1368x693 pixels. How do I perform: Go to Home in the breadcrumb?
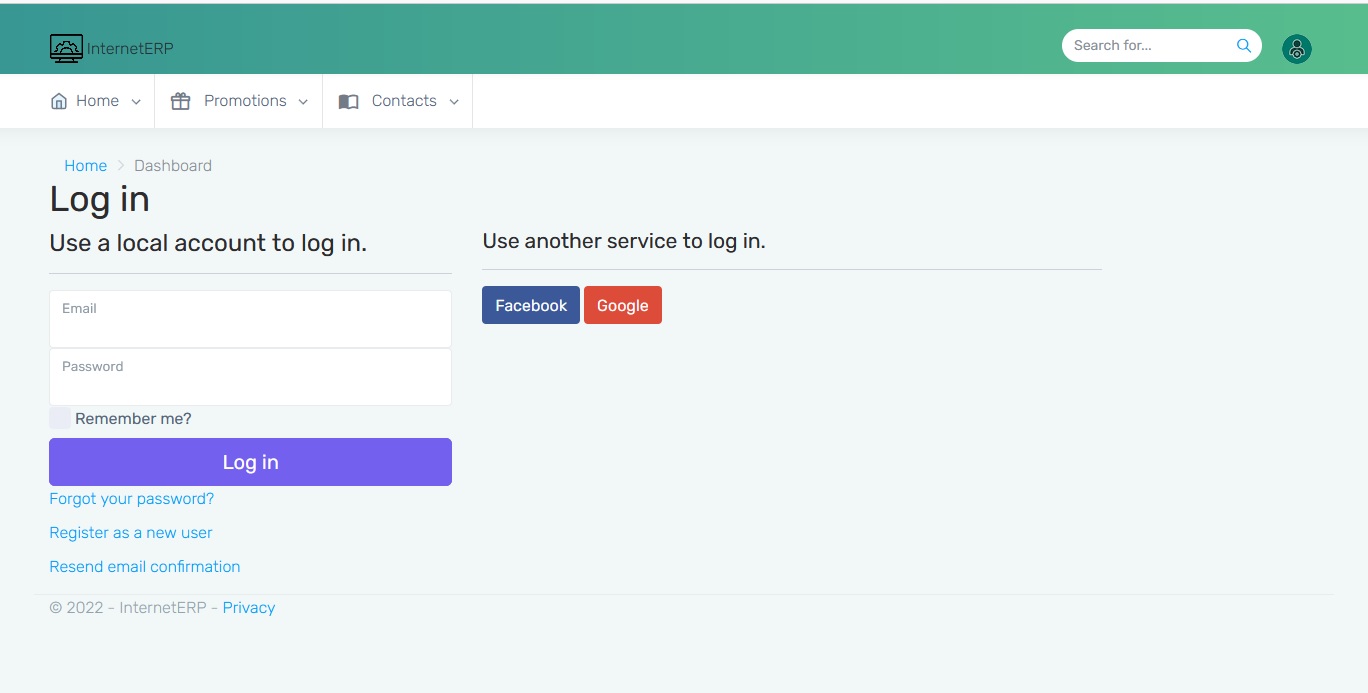86,166
